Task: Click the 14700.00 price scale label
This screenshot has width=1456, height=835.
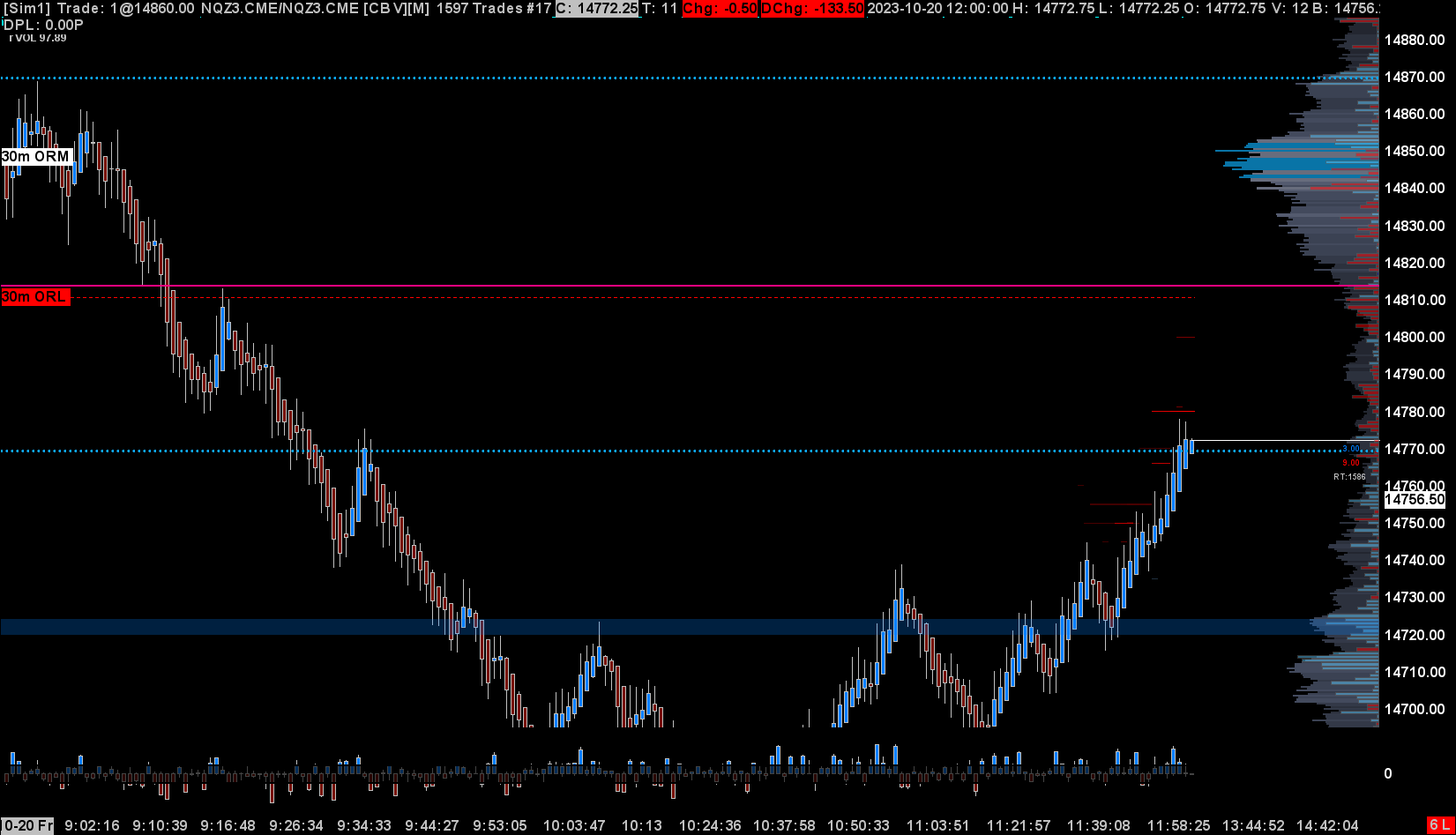Action: tap(1415, 709)
